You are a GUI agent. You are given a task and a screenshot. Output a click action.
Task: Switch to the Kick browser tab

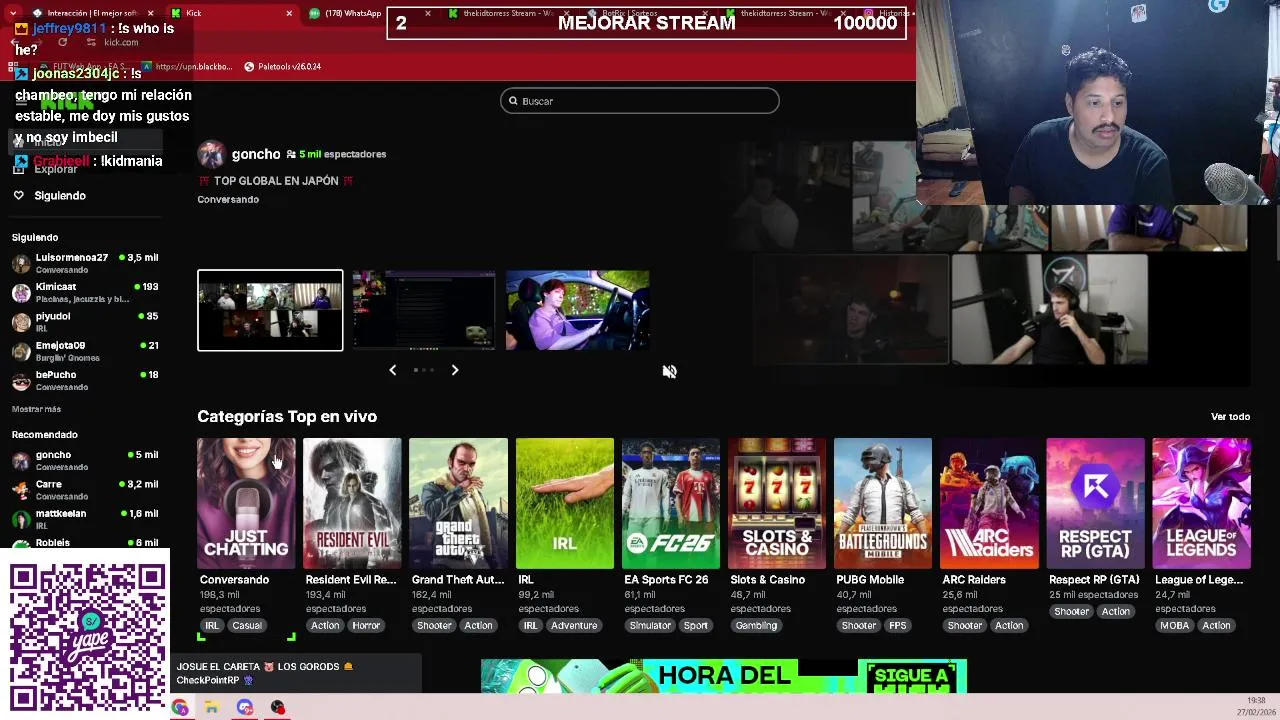point(232,13)
